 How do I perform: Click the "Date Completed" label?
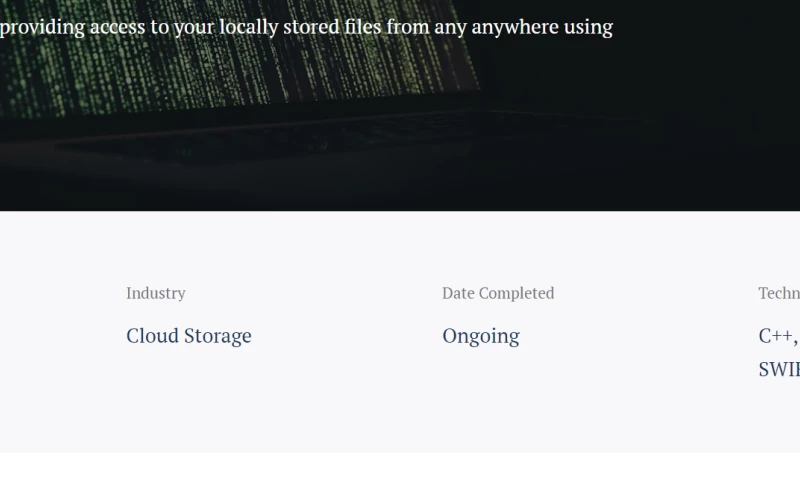(498, 293)
